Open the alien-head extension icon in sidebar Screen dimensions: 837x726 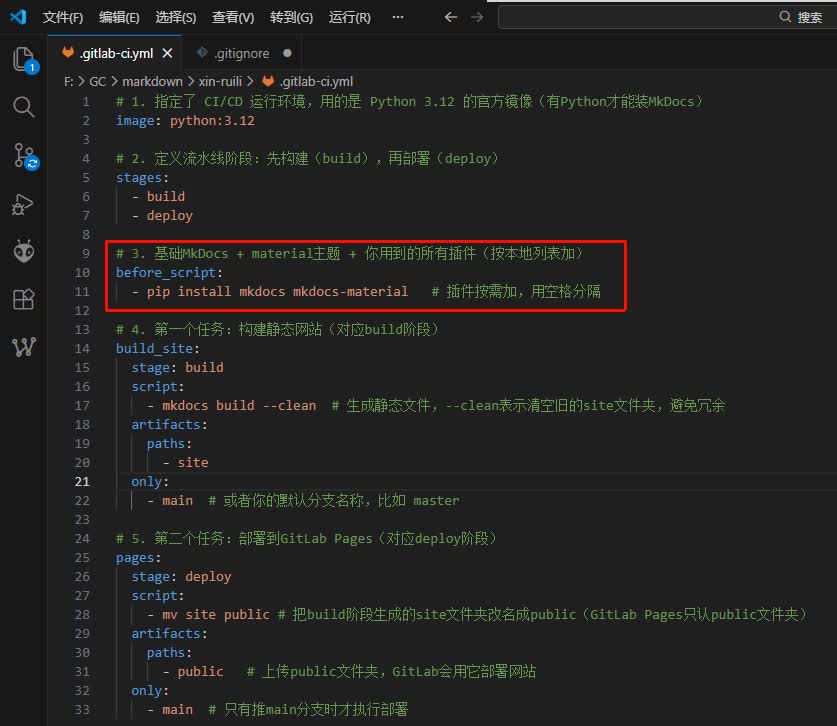pyautogui.click(x=23, y=251)
